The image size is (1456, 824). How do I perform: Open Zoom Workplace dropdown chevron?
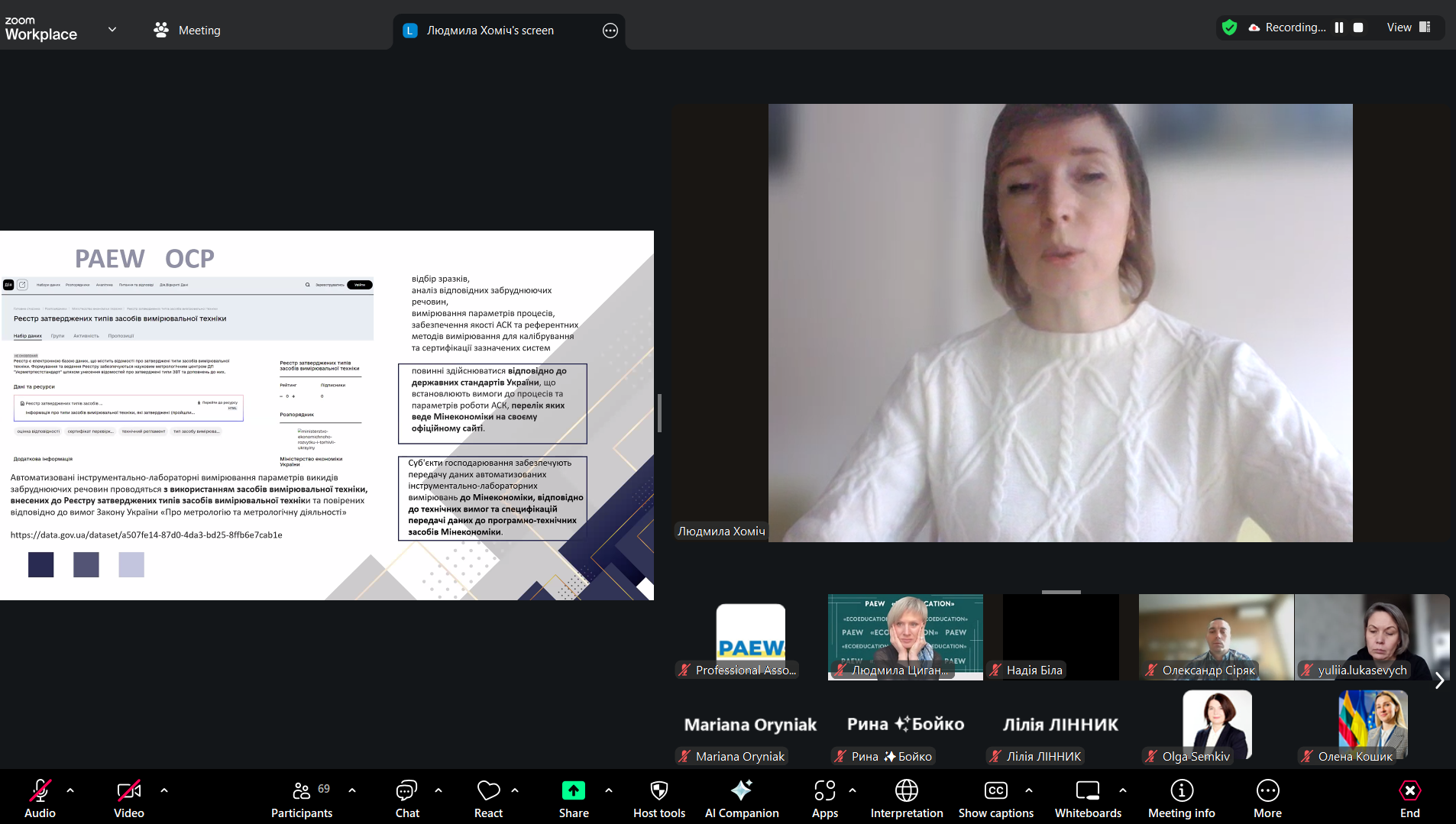[112, 30]
